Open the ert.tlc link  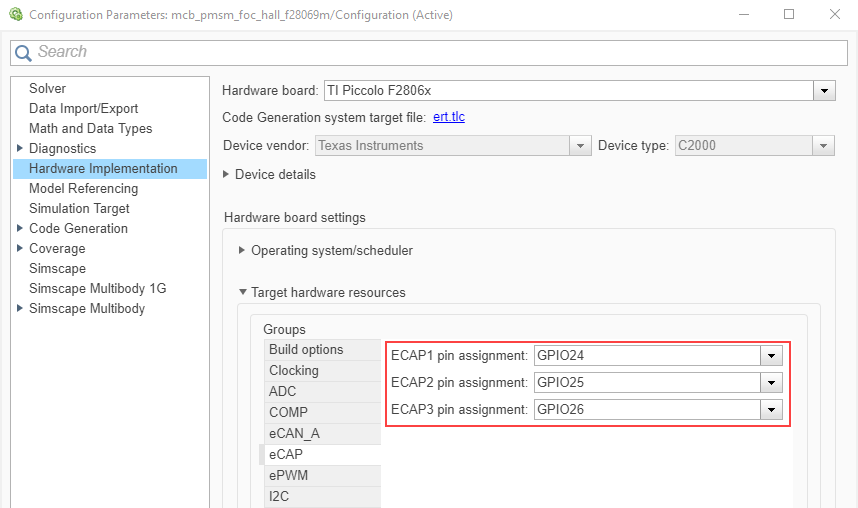tap(448, 117)
